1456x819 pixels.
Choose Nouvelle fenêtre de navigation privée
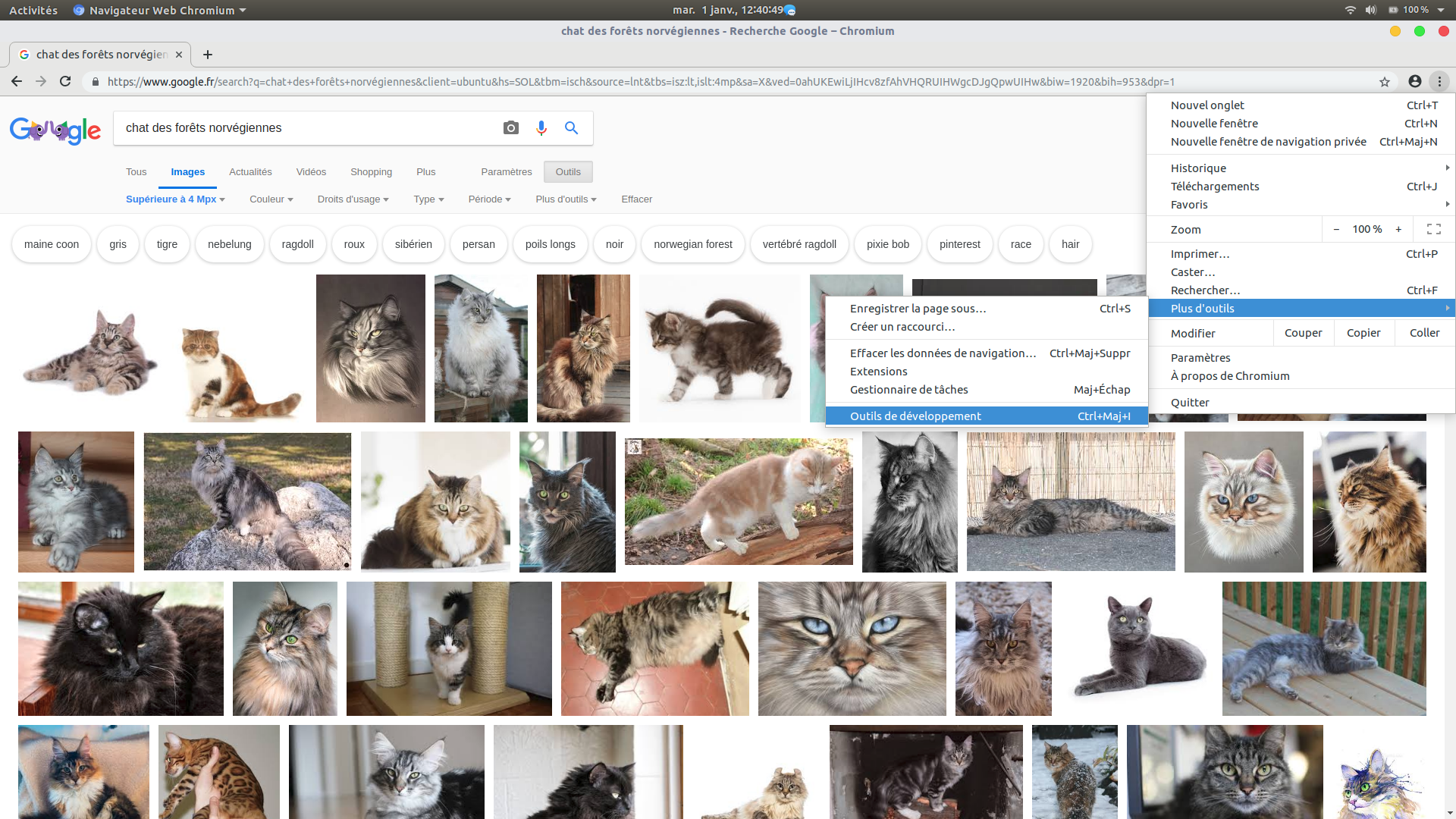click(1268, 142)
